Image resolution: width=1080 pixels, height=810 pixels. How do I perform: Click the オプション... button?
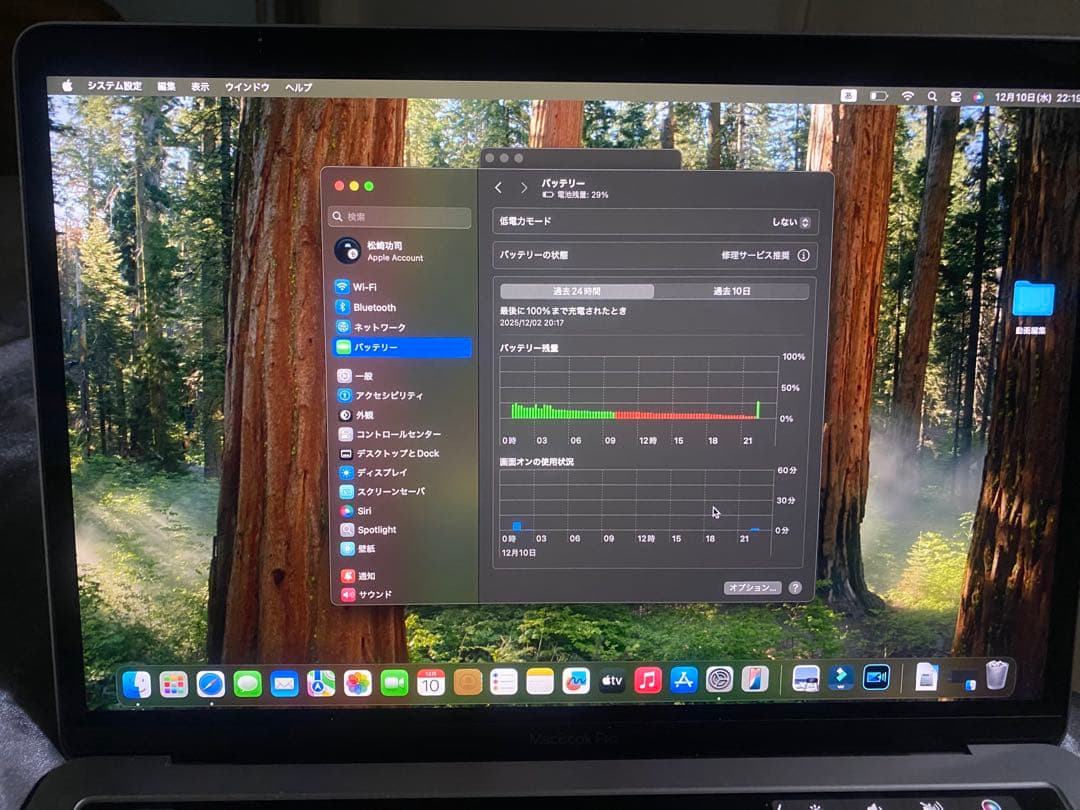751,588
